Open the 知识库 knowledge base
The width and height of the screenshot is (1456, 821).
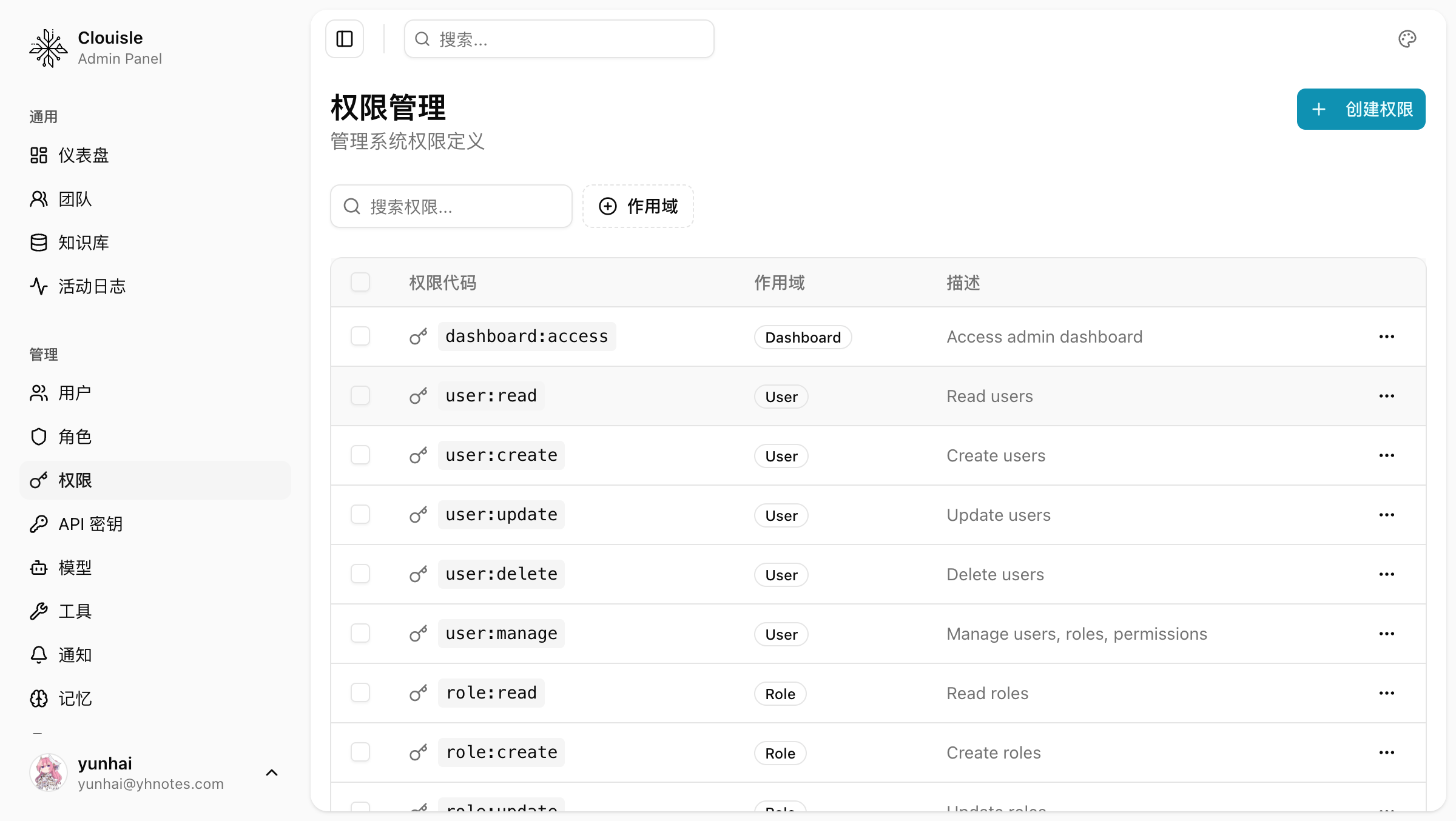(x=83, y=243)
